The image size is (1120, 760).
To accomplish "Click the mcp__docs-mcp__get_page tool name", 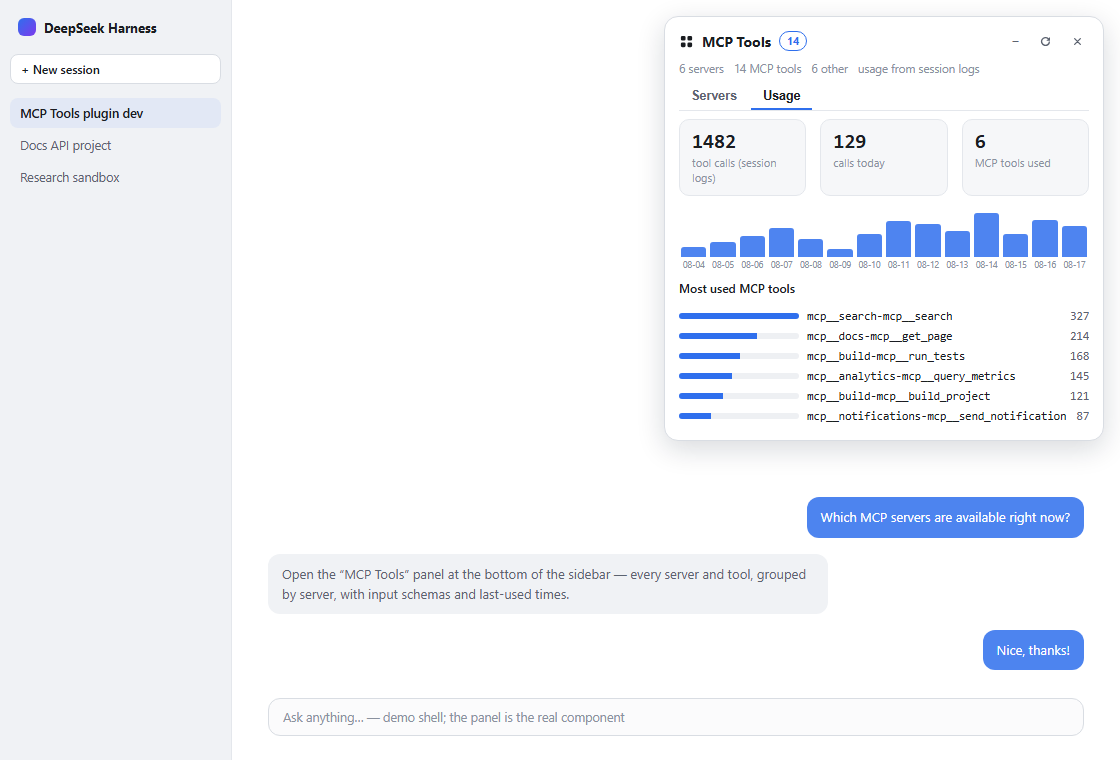I will click(x=879, y=336).
